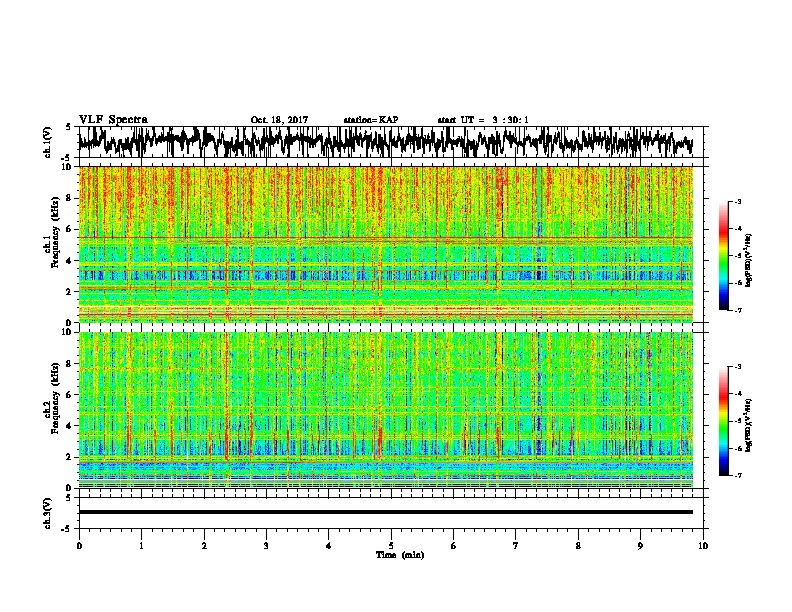Click the ch.1 color scale bar

723,256
